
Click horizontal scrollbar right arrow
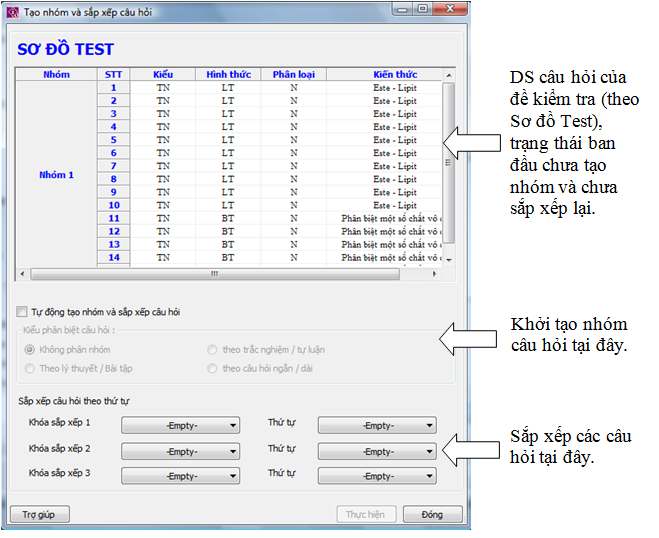pos(434,273)
